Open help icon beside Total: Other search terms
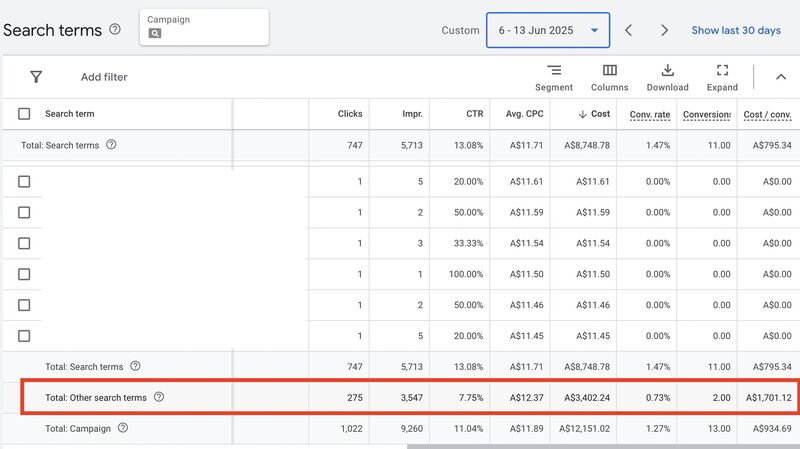This screenshot has width=800, height=449. point(159,396)
